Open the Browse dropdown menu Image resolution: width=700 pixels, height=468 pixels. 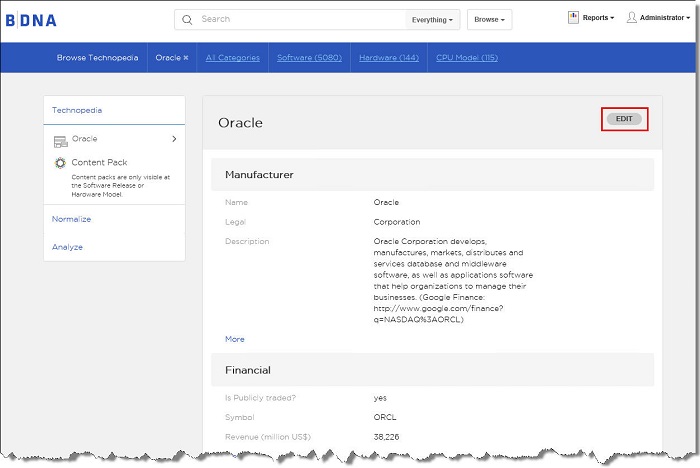tap(489, 20)
